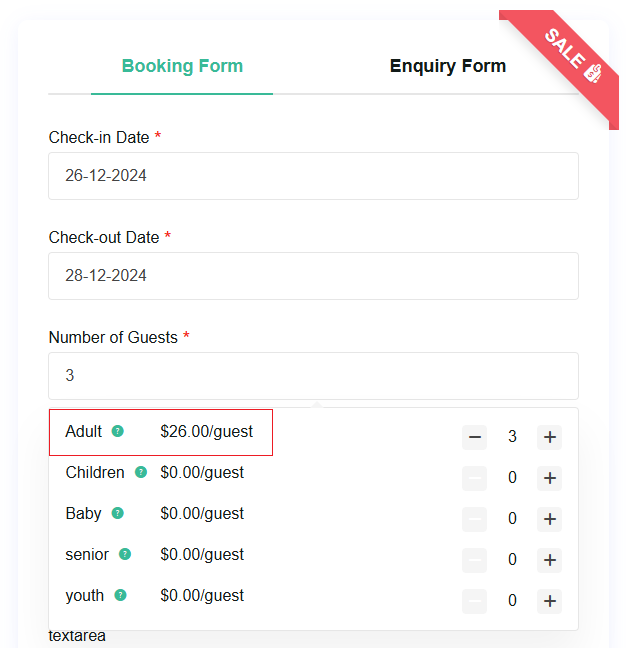626x648 pixels.
Task: Add one Baby guest
Action: (x=549, y=519)
